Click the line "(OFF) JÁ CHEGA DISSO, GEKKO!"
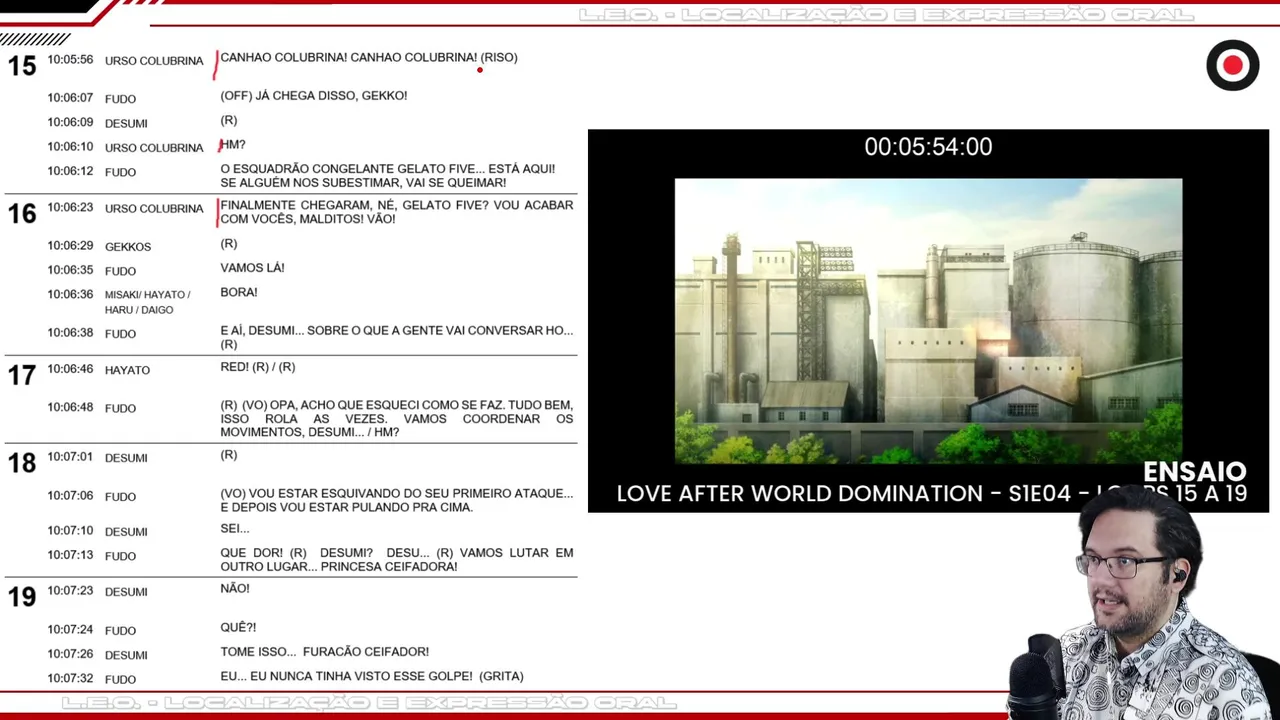This screenshot has width=1280, height=720. click(313, 96)
